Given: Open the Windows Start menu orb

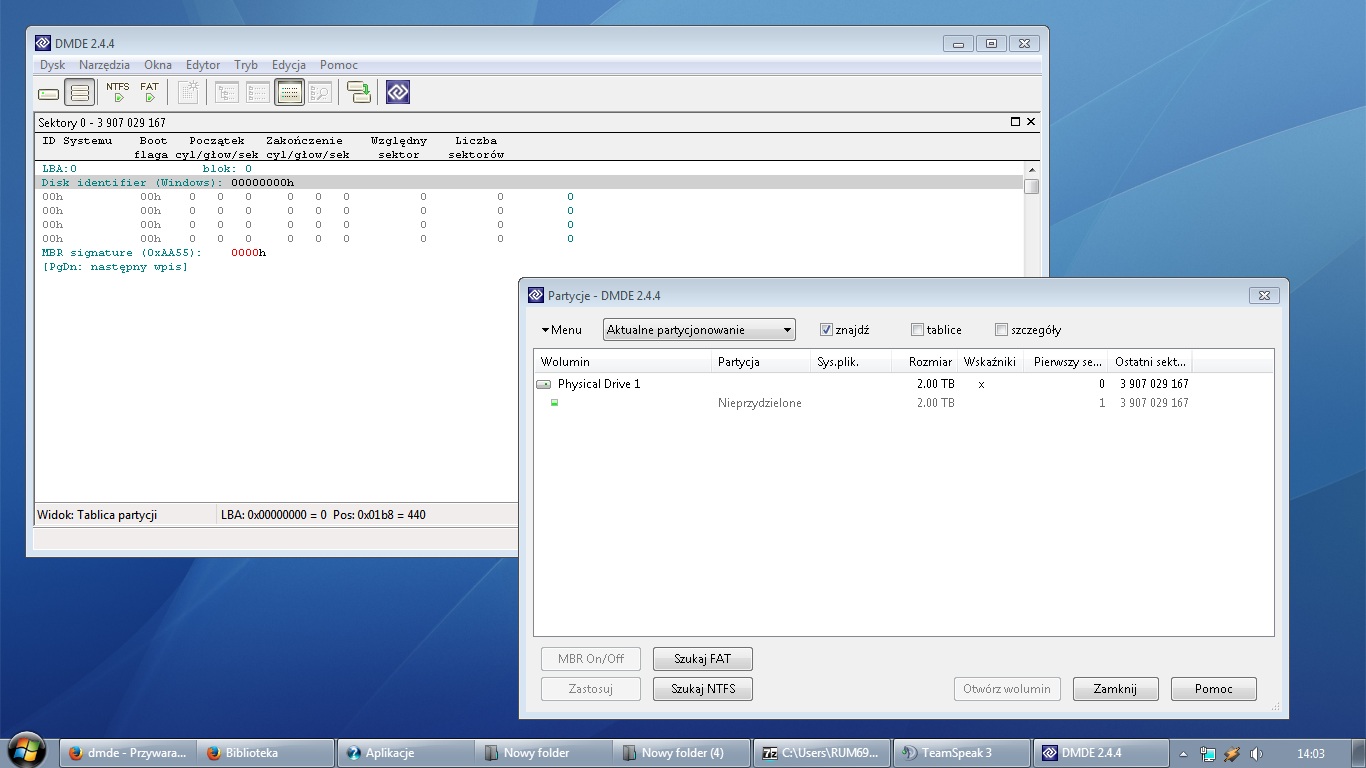Looking at the screenshot, I should [x=26, y=751].
